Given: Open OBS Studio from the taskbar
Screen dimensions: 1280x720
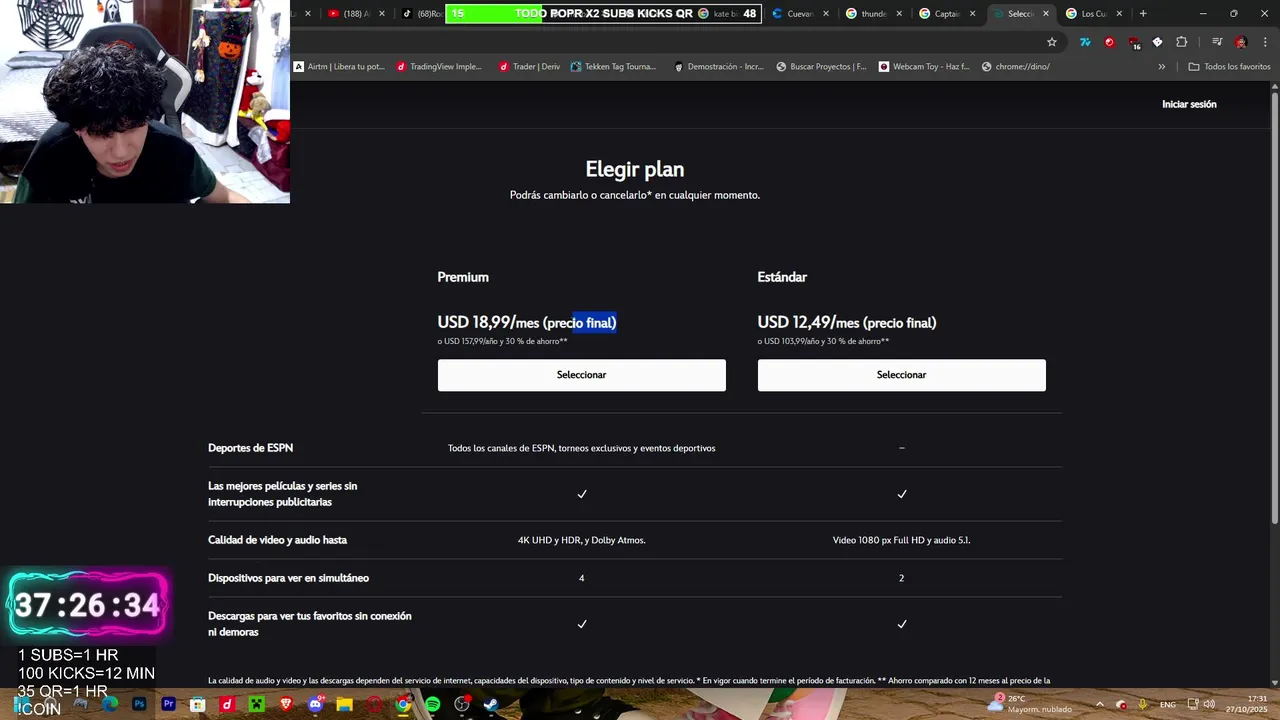Looking at the screenshot, I should (x=462, y=704).
